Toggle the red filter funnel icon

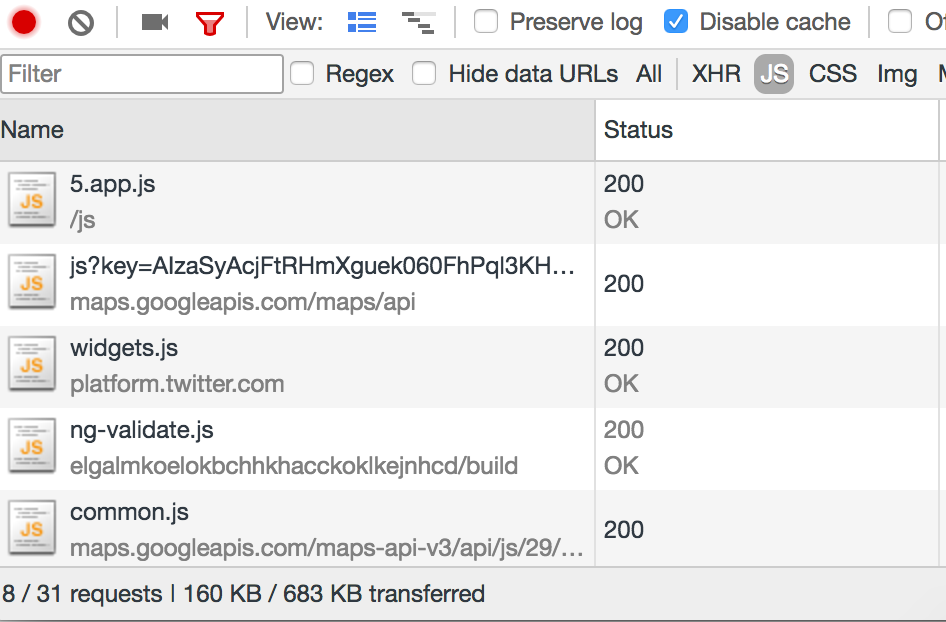pyautogui.click(x=210, y=24)
